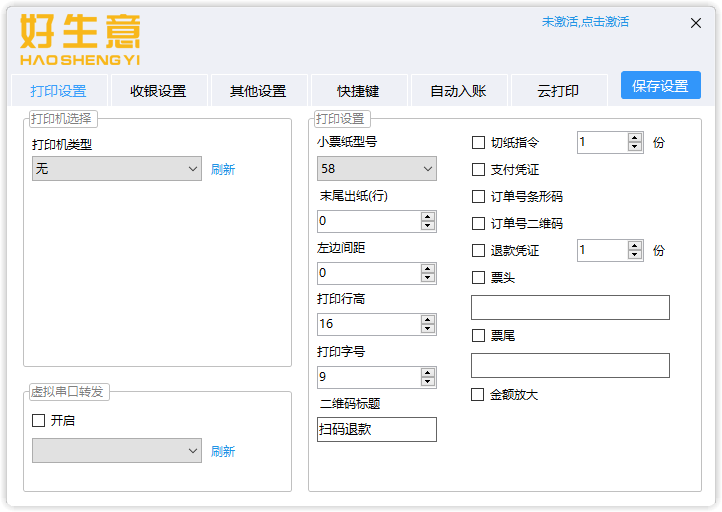Expand the 小票纸型号 dropdown
Image resolution: width=722 pixels, height=512 pixels.
[x=376, y=169]
